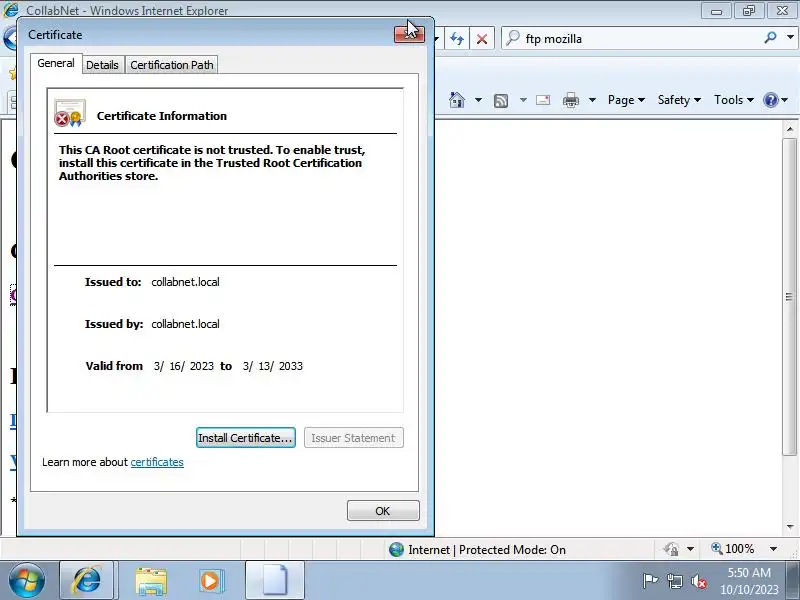800x600 pixels.
Task: Open the Windows Start menu
Action: coord(27,581)
